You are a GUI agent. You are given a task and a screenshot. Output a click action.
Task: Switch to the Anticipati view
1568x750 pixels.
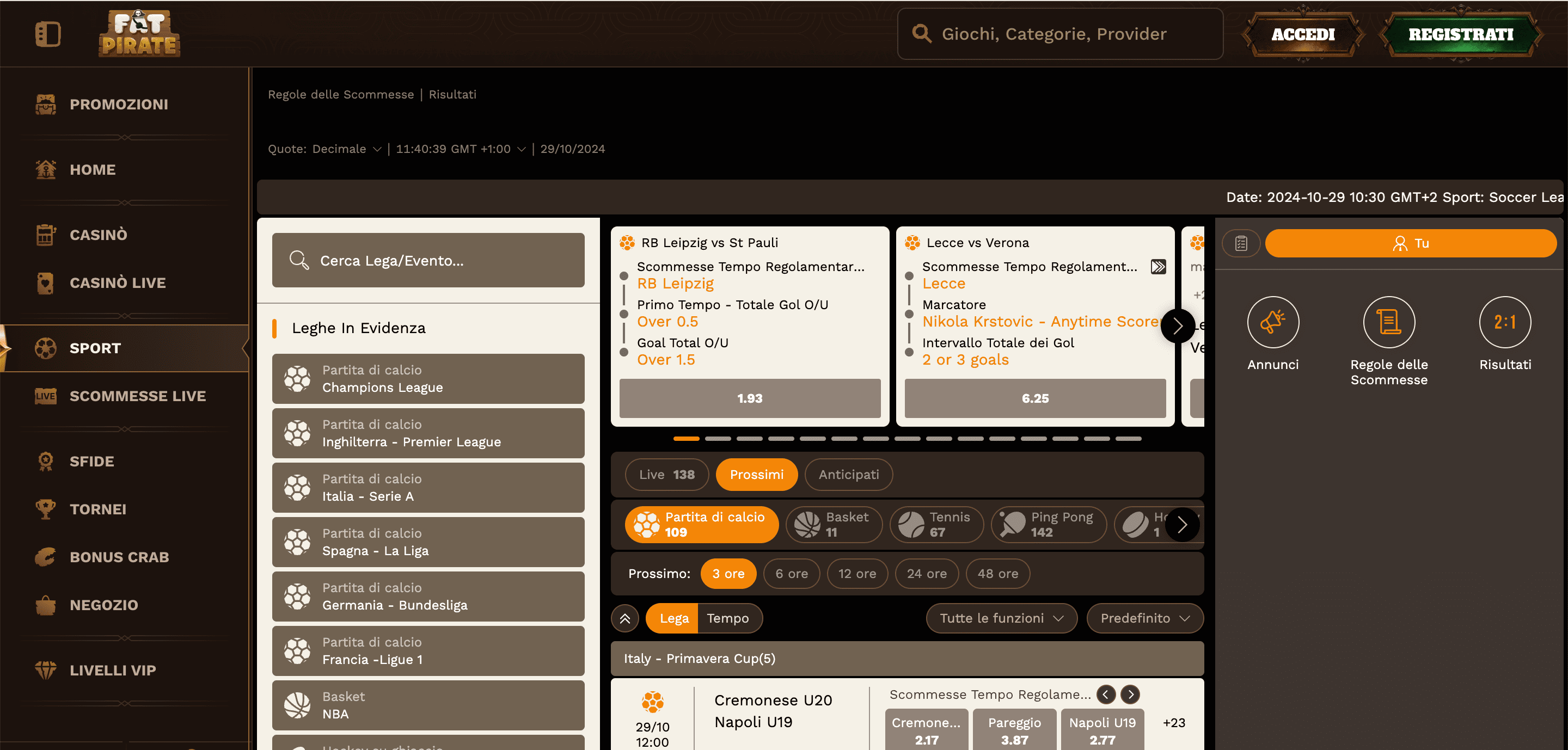coord(849,475)
